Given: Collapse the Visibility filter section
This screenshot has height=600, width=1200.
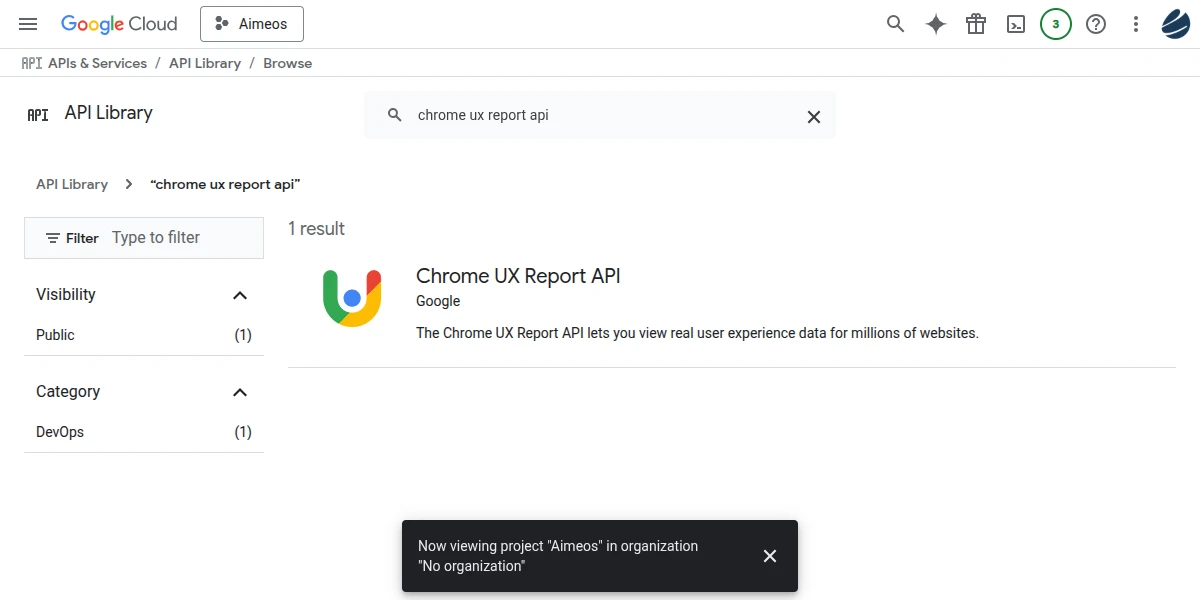Looking at the screenshot, I should coord(240,295).
